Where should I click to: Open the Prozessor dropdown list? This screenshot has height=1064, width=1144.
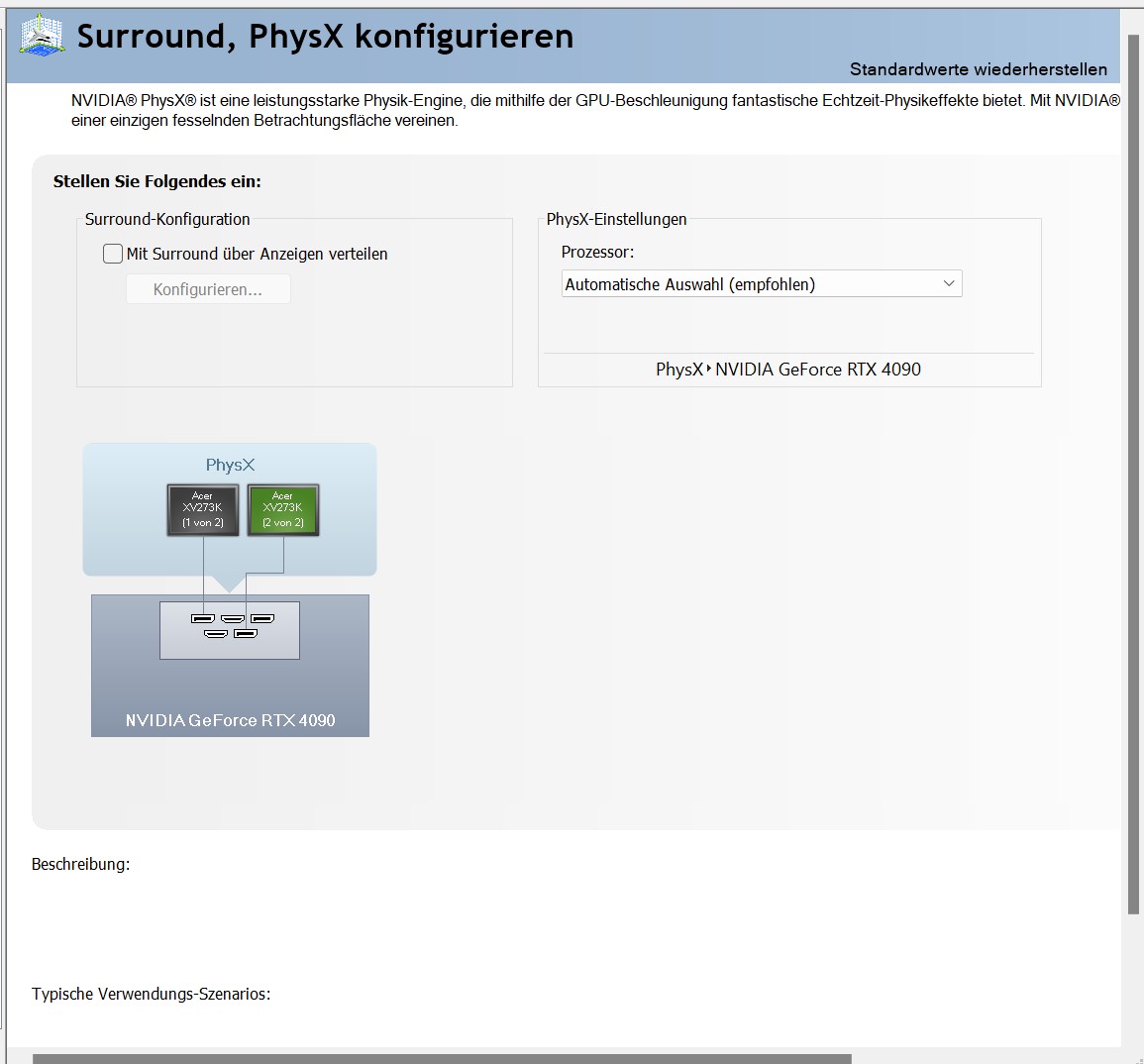(762, 284)
